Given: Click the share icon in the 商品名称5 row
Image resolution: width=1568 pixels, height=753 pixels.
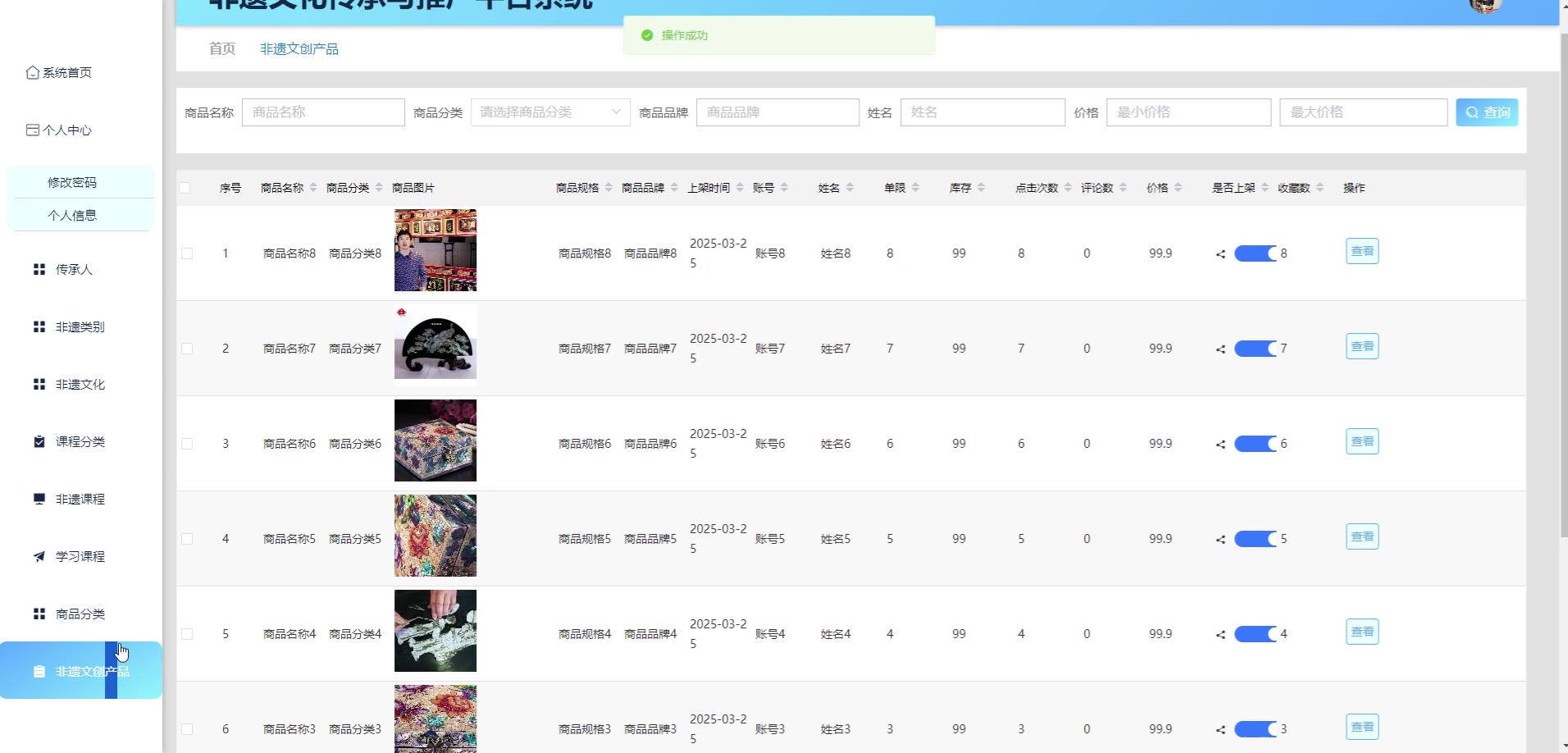Looking at the screenshot, I should 1220,540.
